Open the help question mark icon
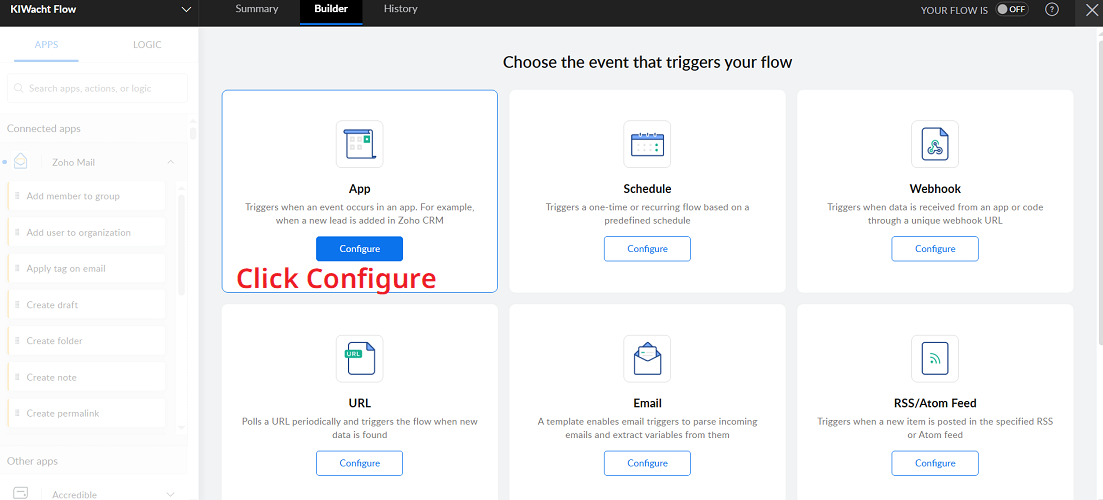The width and height of the screenshot is (1103, 500). pos(1051,9)
